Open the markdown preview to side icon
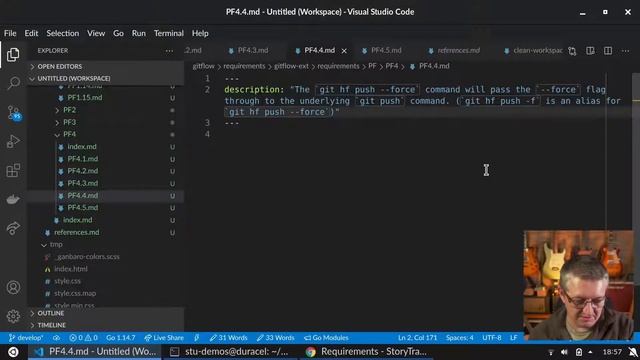Viewport: 640px width, 360px height. click(x=590, y=51)
